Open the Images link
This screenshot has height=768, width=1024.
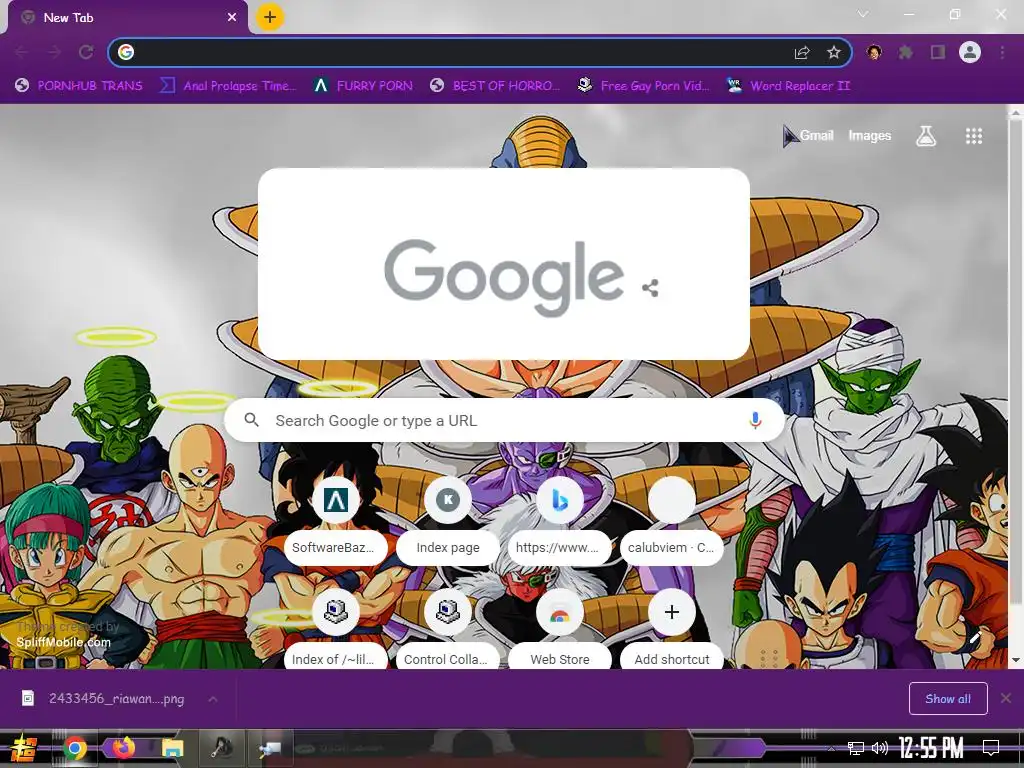tap(869, 135)
